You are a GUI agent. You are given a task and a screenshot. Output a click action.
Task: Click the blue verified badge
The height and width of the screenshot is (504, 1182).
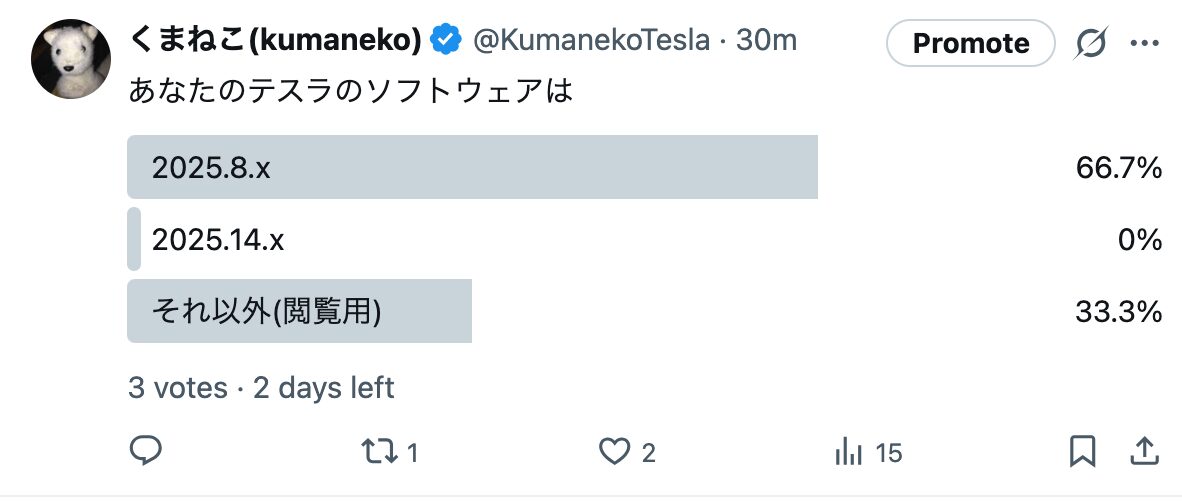[445, 41]
